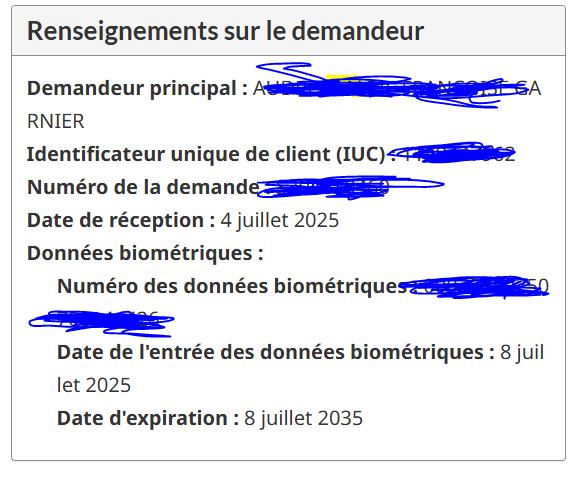Click the "4 juillet 2025" reception date

tap(280, 220)
